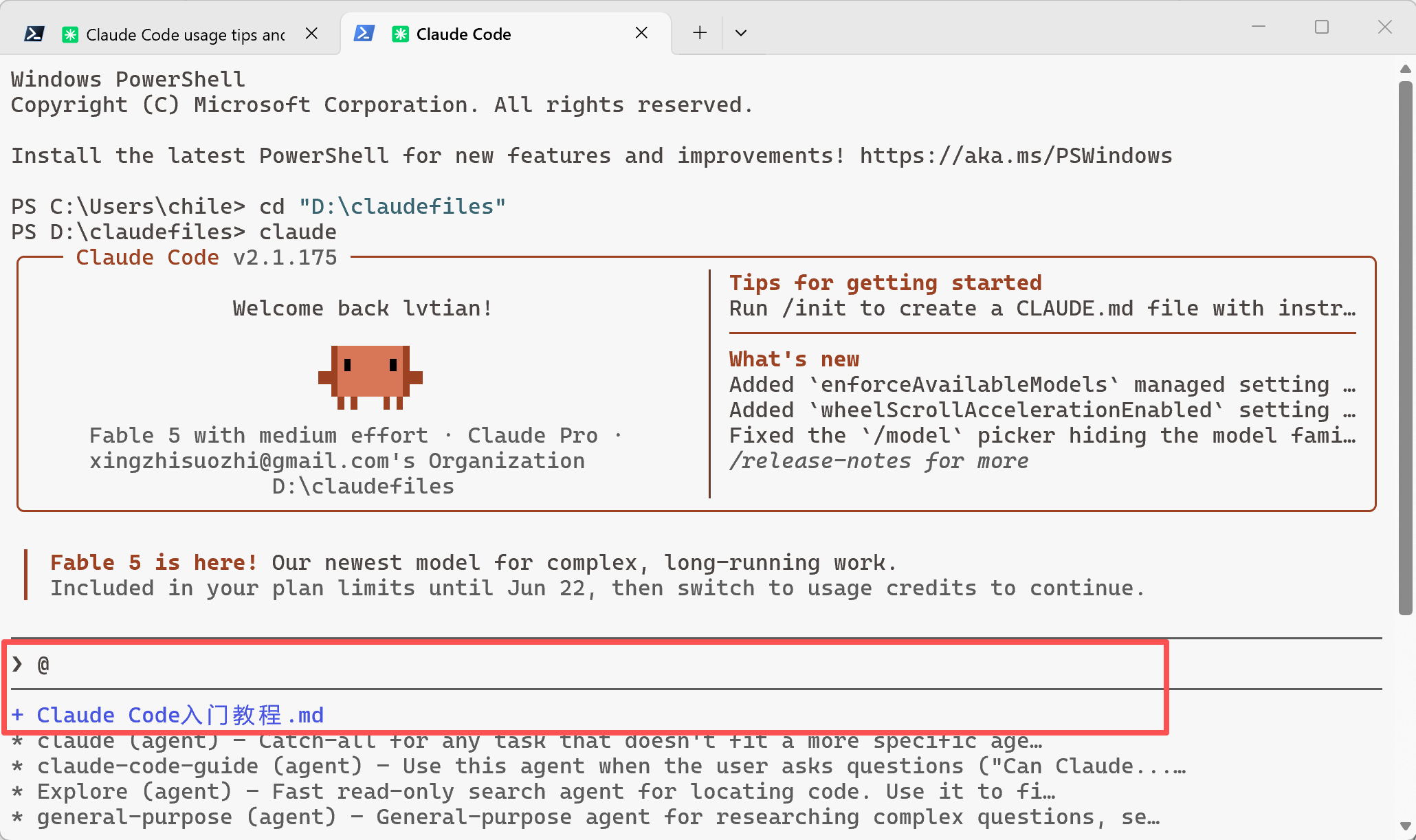1416x840 pixels.
Task: Click '/release-notes for more' text
Action: click(x=878, y=461)
